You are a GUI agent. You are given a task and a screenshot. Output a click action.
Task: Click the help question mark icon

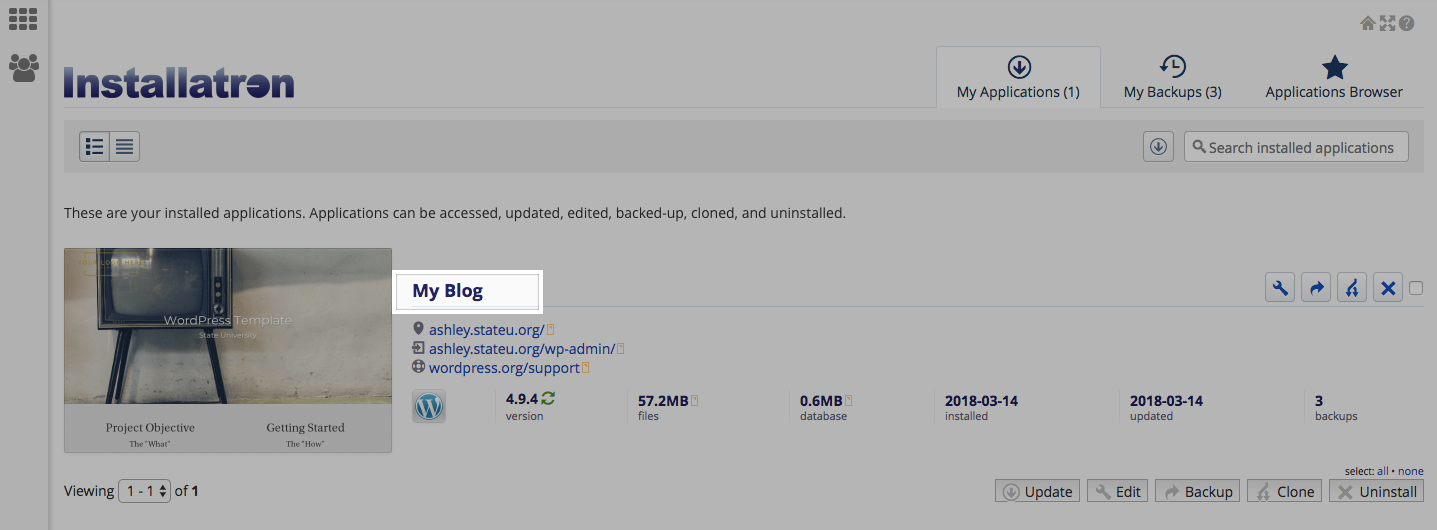(1407, 23)
